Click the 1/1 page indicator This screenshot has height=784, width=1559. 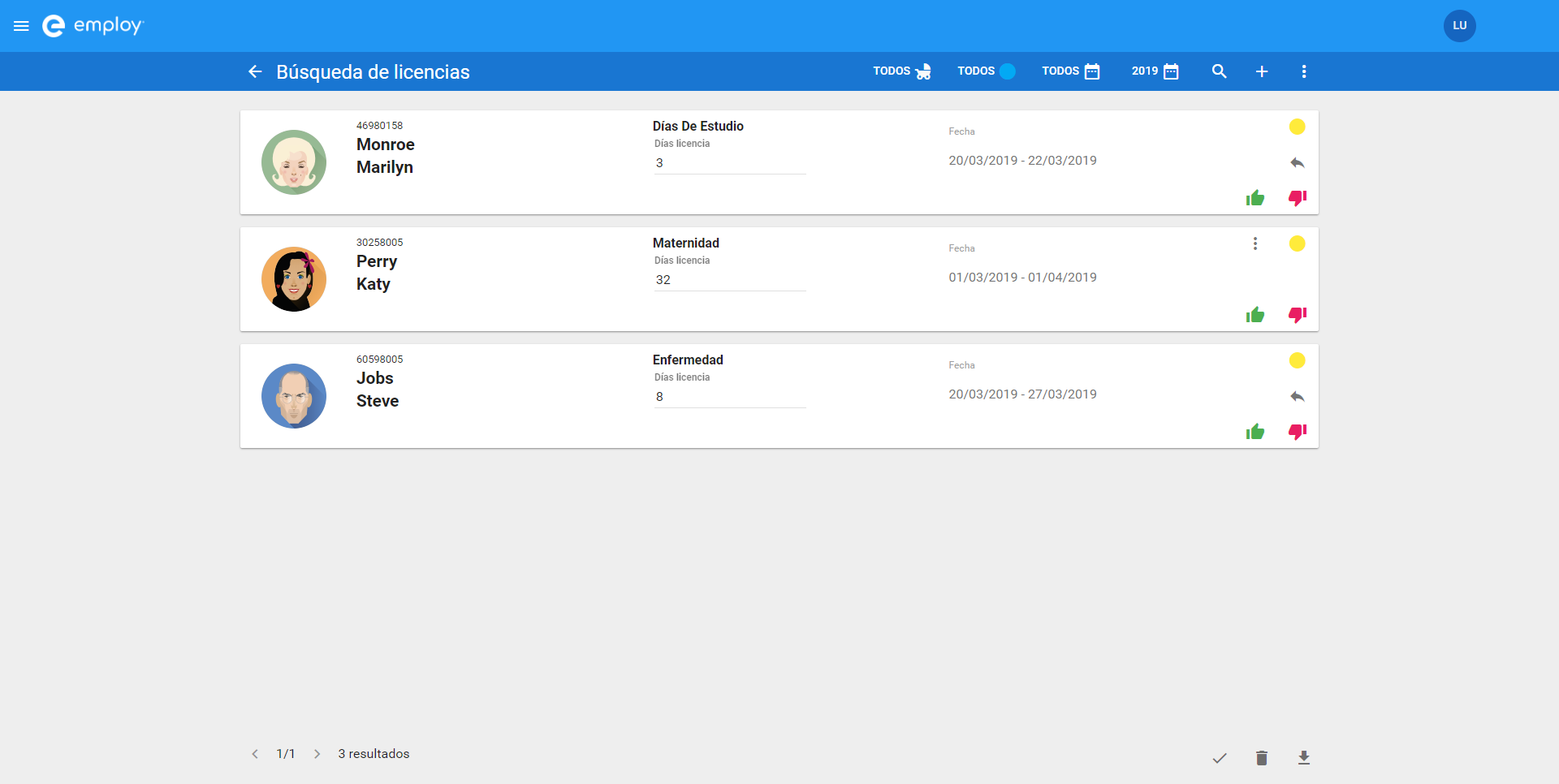(x=286, y=754)
